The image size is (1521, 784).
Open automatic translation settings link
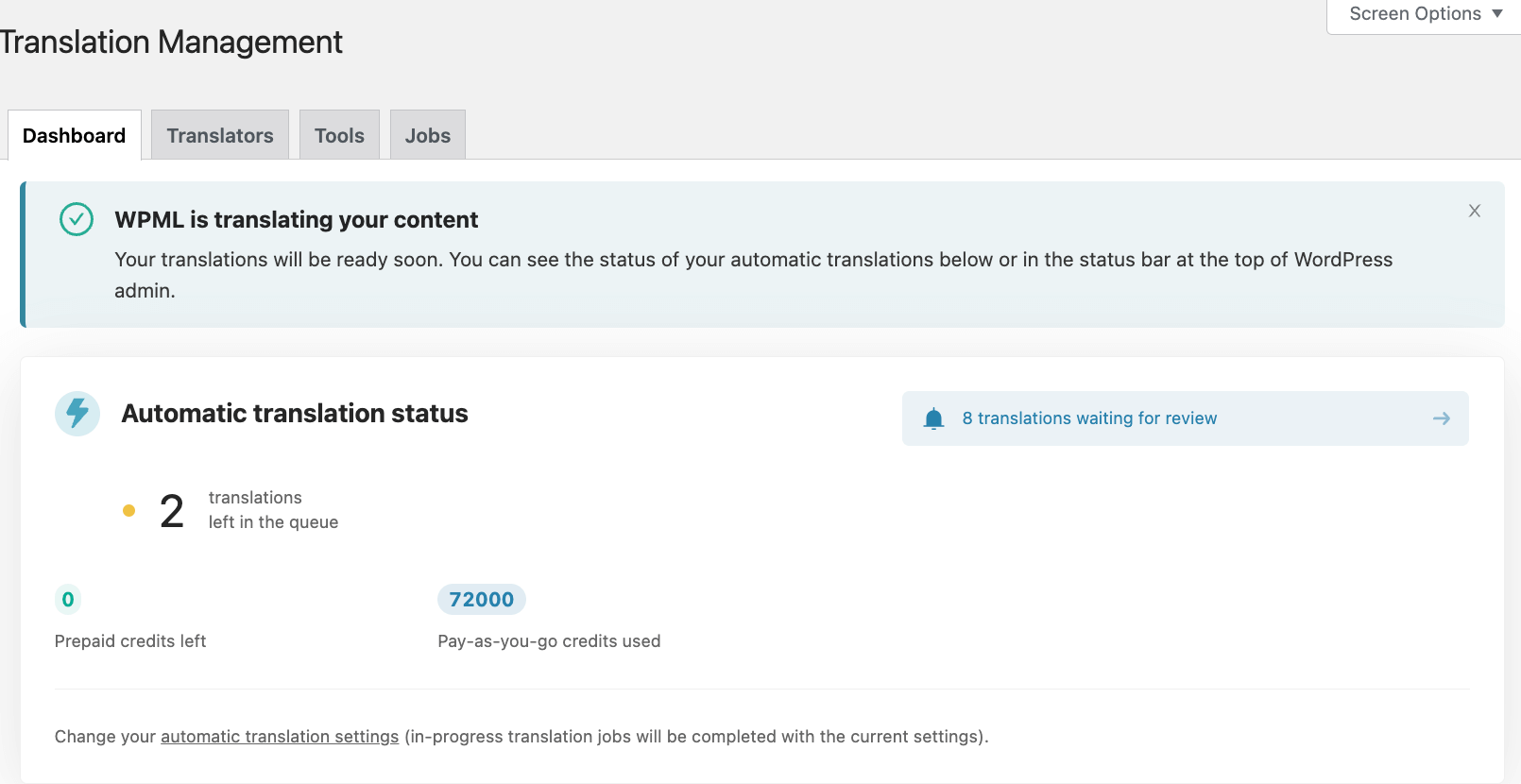point(280,737)
